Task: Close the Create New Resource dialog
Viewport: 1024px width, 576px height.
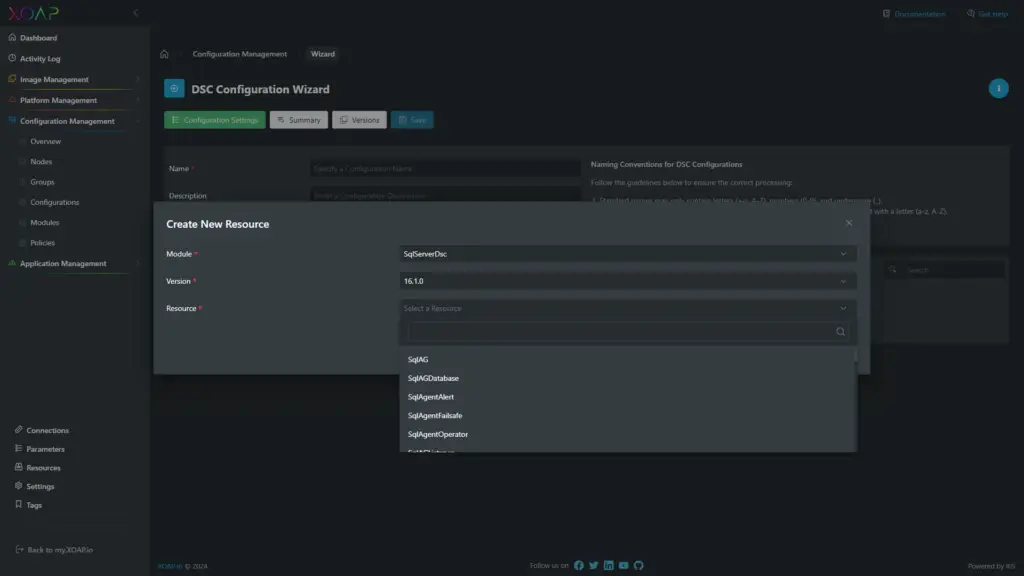Action: [848, 223]
